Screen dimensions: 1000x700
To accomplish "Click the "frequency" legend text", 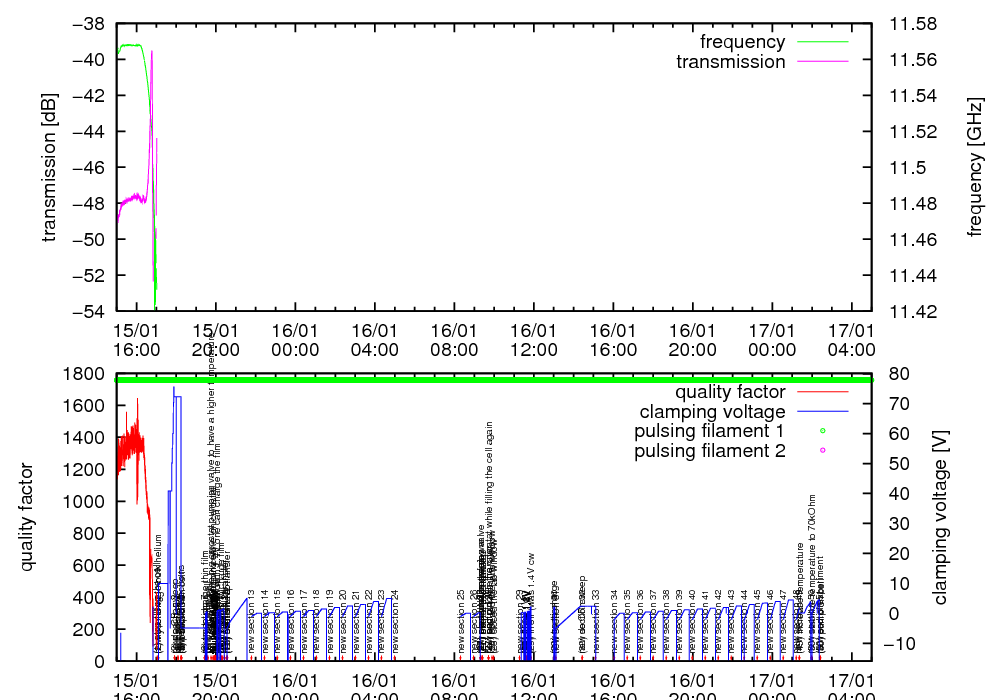I will 742,42.
